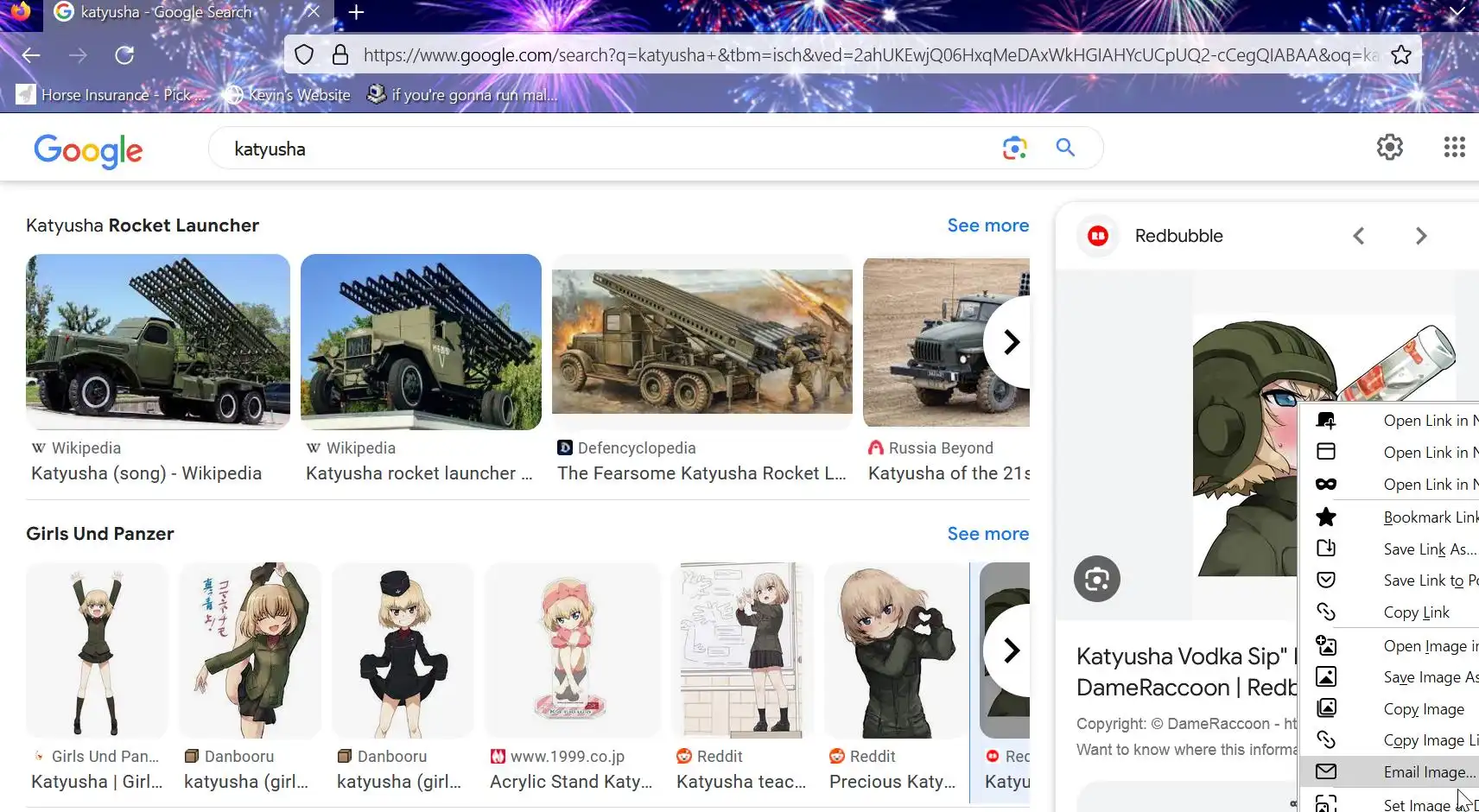Viewport: 1479px width, 812px height.
Task: Reload the current page
Action: (124, 55)
